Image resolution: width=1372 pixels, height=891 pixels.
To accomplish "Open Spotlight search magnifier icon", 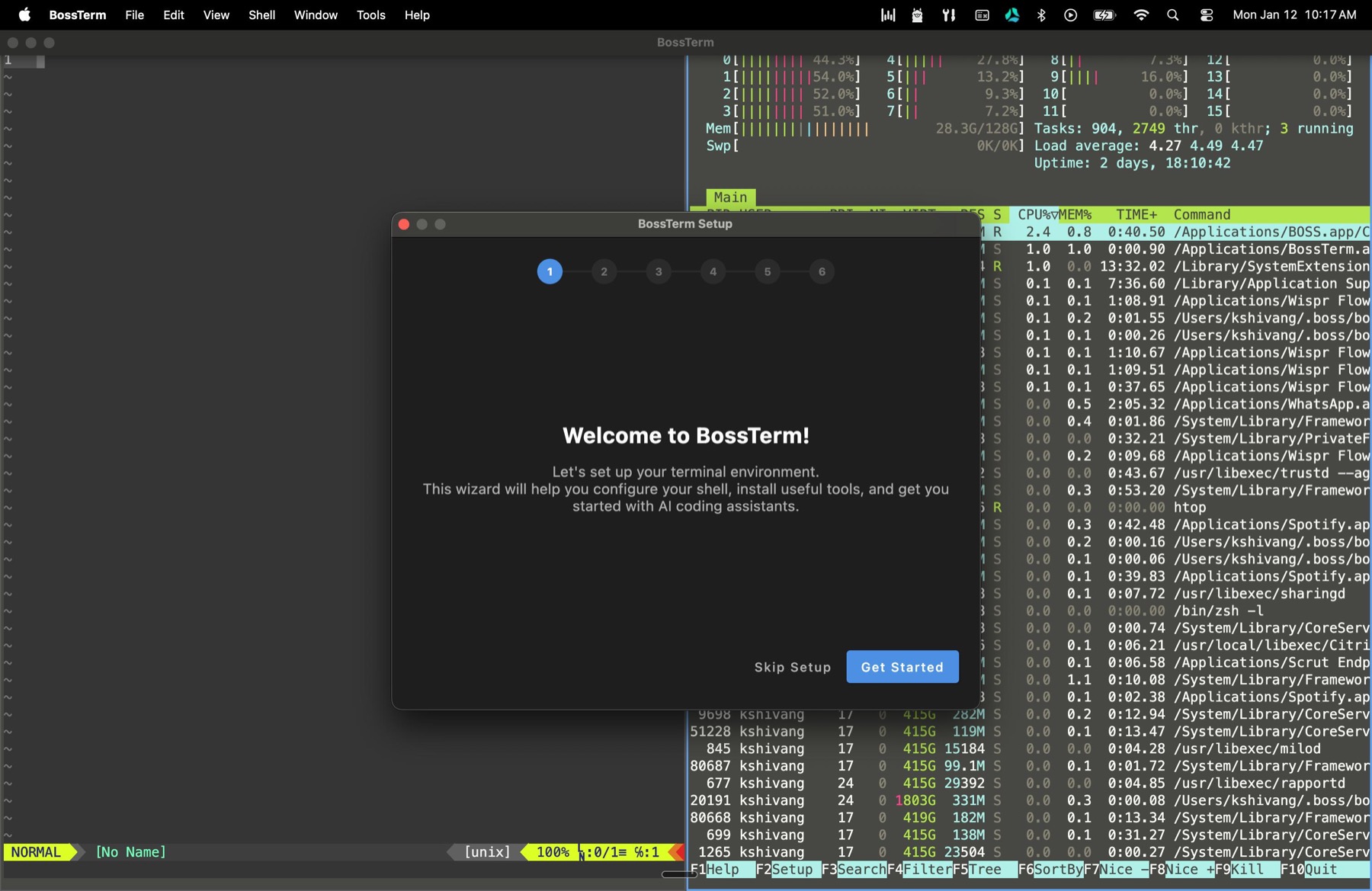I will pos(1173,14).
